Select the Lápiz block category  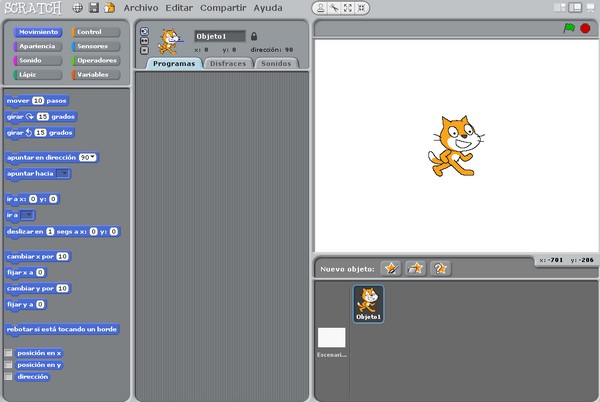click(38, 74)
